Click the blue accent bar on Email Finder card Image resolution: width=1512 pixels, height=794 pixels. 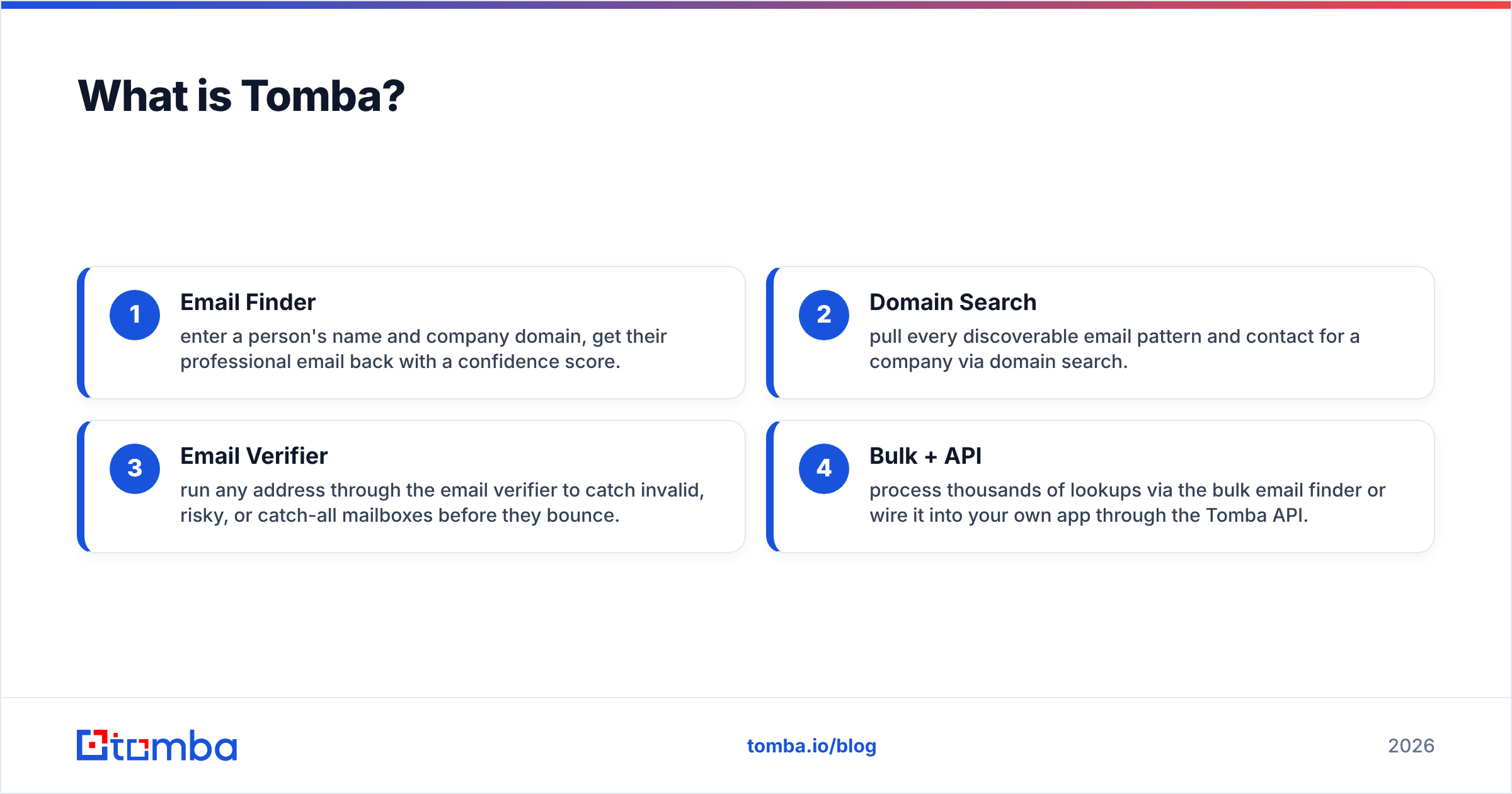(x=81, y=333)
